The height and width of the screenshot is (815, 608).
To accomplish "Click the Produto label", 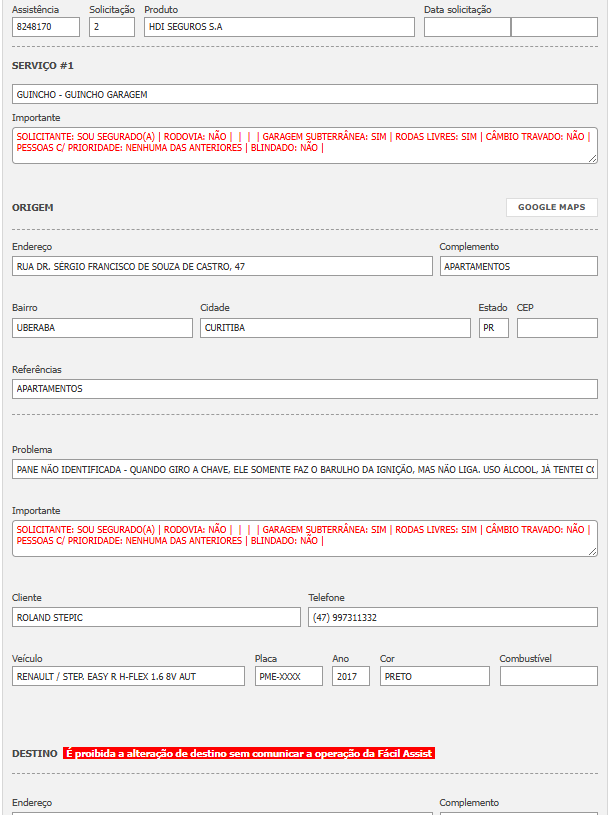I will 161,9.
